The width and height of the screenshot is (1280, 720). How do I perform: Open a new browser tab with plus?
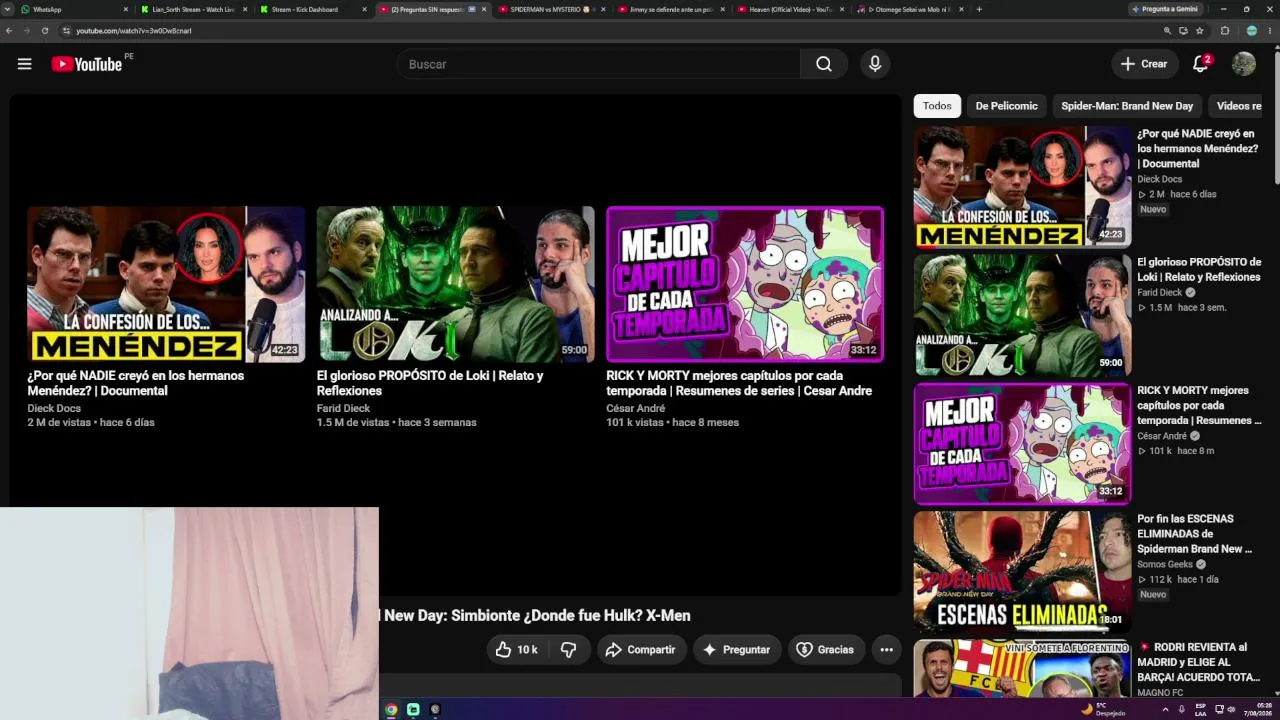tap(979, 9)
